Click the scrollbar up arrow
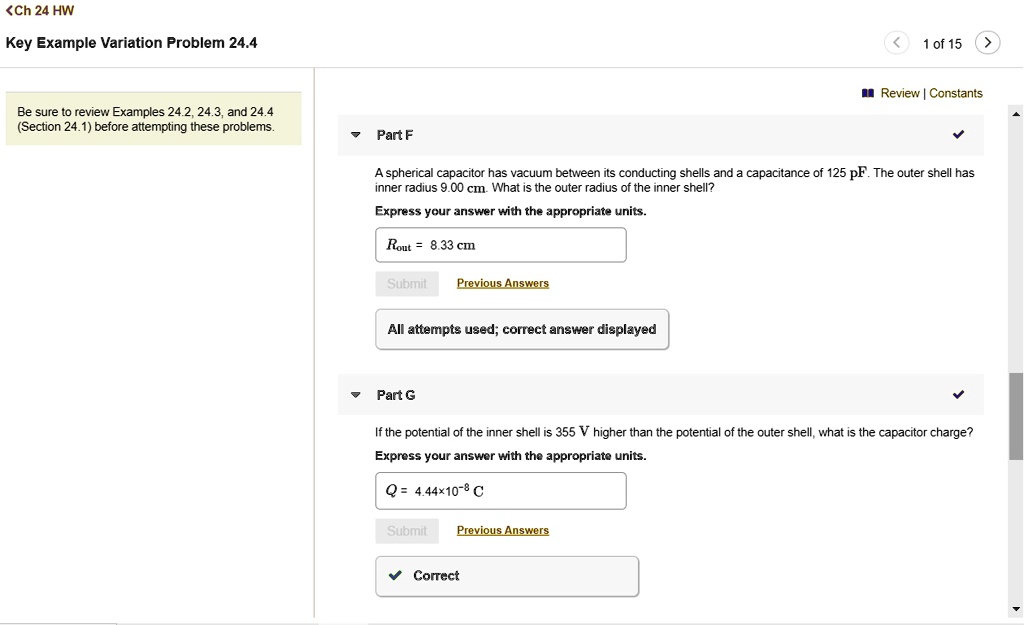This screenshot has width=1024, height=625. [x=1015, y=113]
